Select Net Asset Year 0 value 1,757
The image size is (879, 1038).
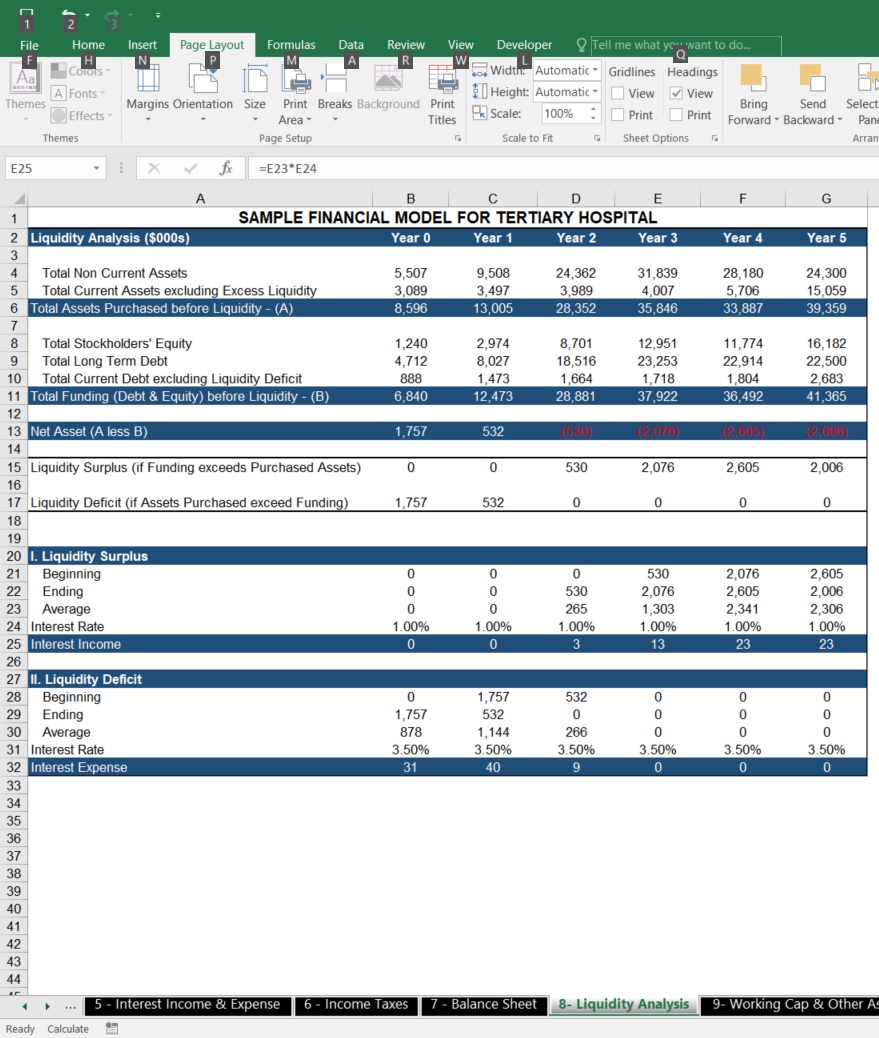tap(410, 432)
